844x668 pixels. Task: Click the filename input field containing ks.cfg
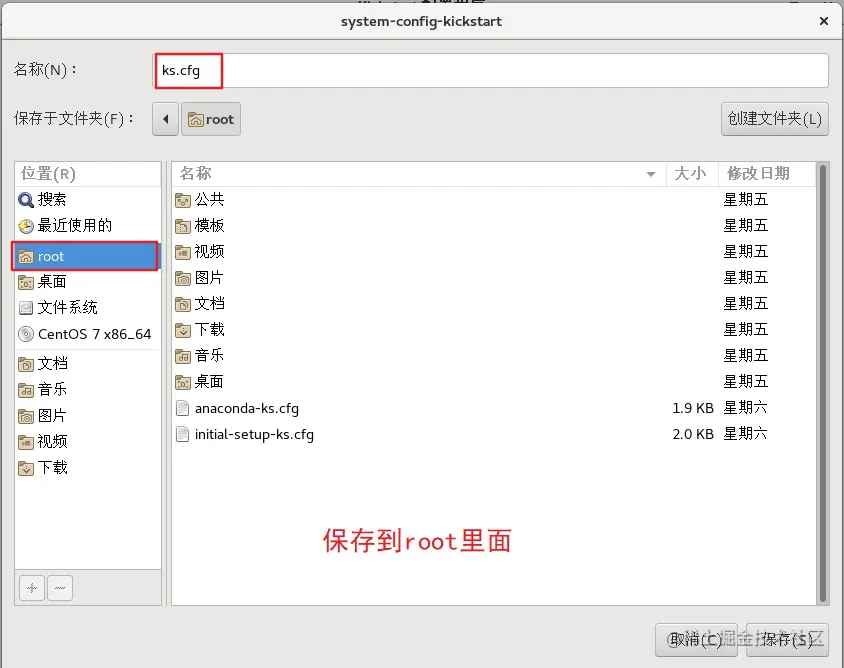click(491, 71)
